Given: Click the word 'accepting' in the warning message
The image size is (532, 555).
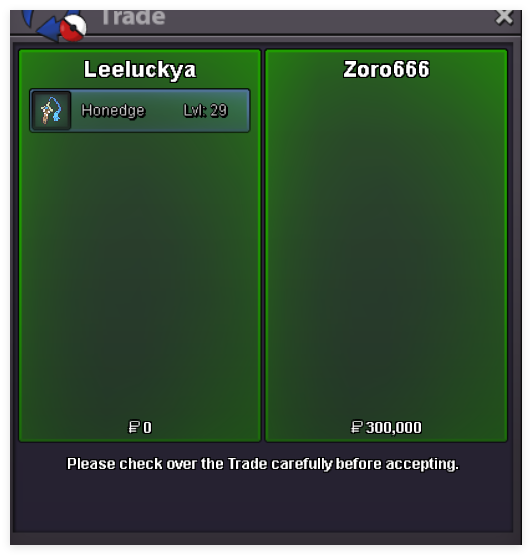Looking at the screenshot, I should point(422,464).
